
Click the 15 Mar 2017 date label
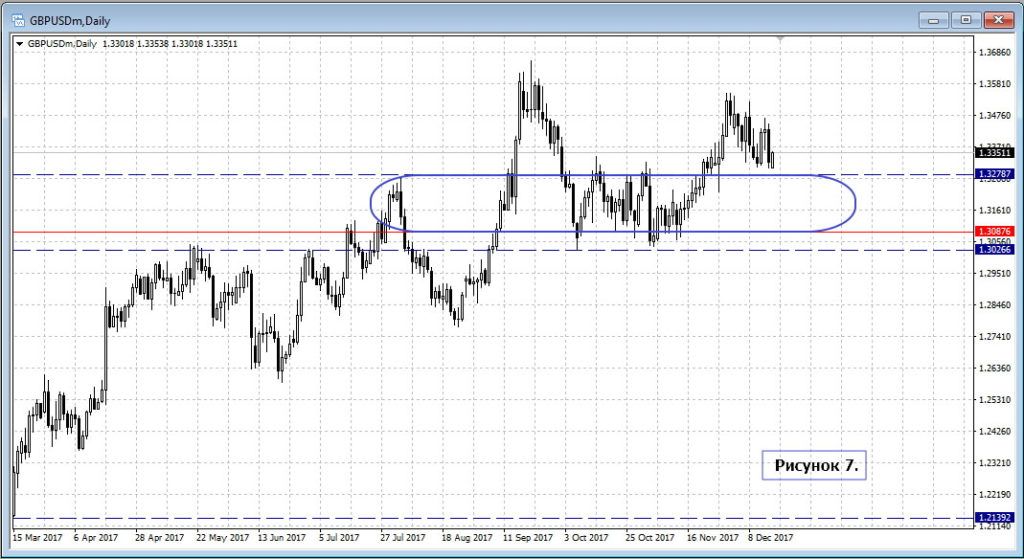38,537
